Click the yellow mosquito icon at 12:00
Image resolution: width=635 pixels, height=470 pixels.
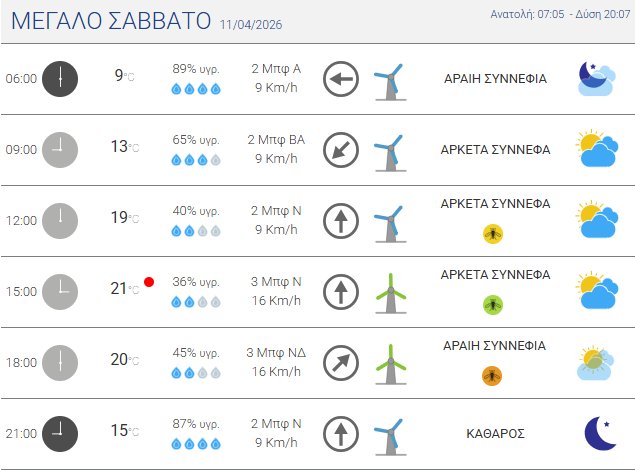[x=493, y=234]
